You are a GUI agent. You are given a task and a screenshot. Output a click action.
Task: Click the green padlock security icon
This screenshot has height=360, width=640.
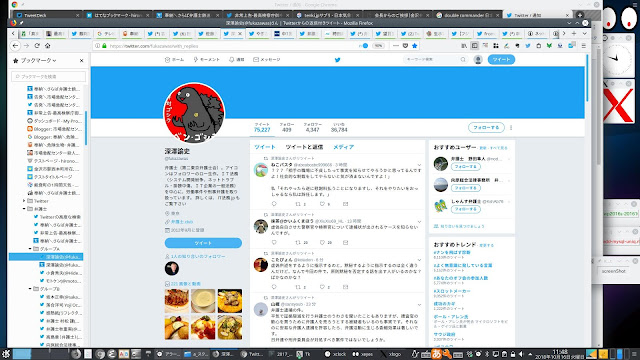[x=104, y=46]
